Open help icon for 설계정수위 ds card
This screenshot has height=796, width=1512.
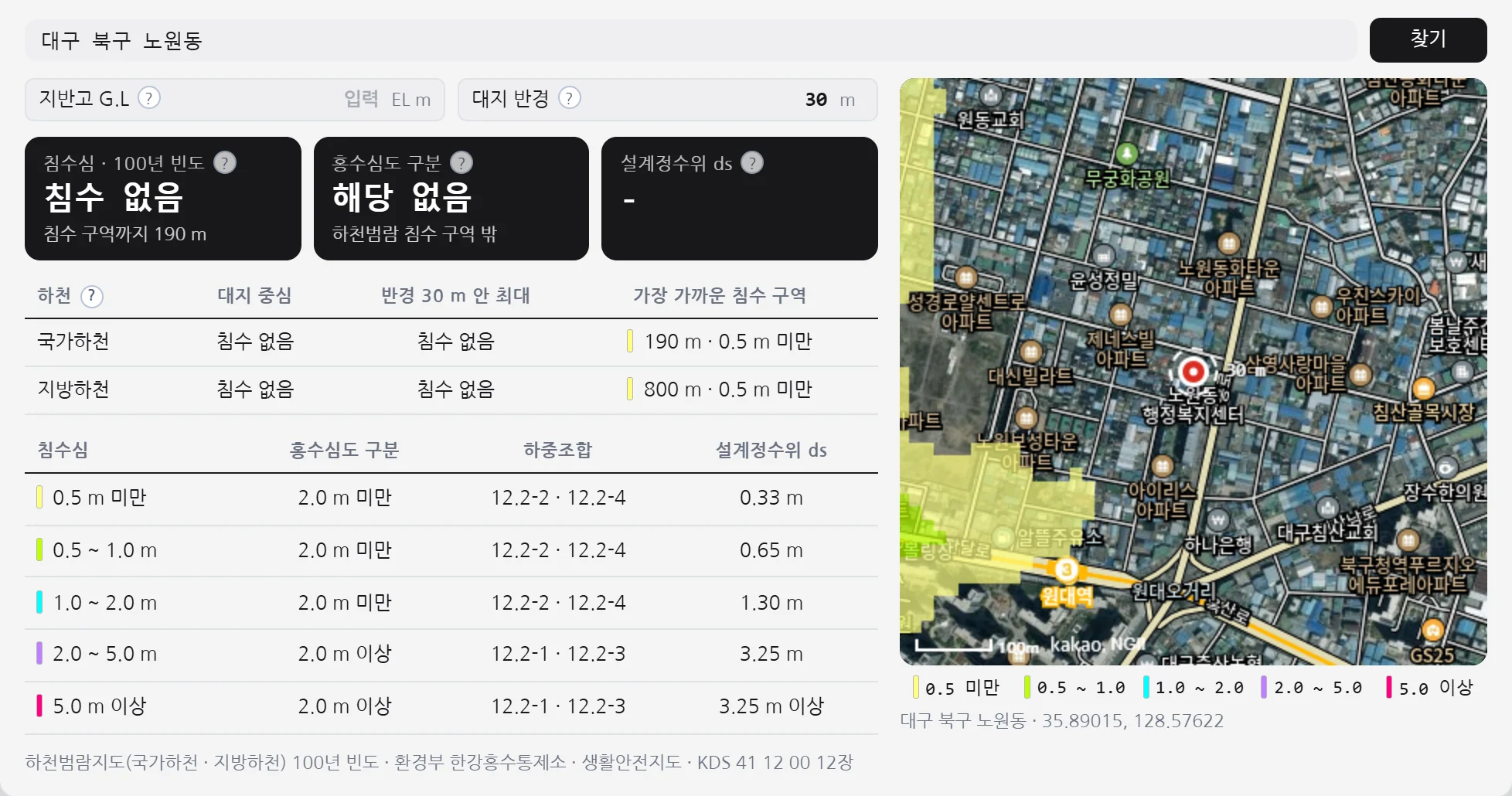(x=752, y=163)
